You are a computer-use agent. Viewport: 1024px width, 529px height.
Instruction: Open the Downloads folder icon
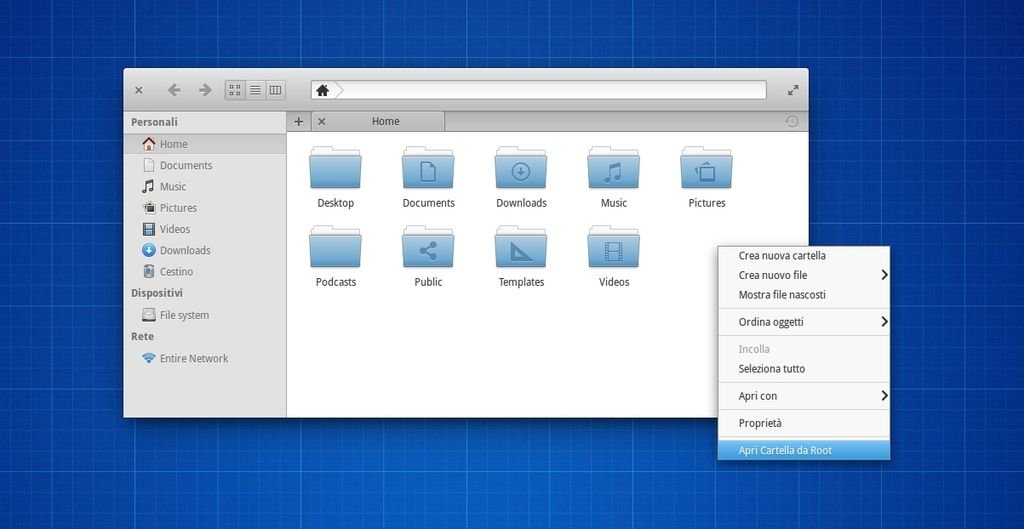(x=521, y=169)
